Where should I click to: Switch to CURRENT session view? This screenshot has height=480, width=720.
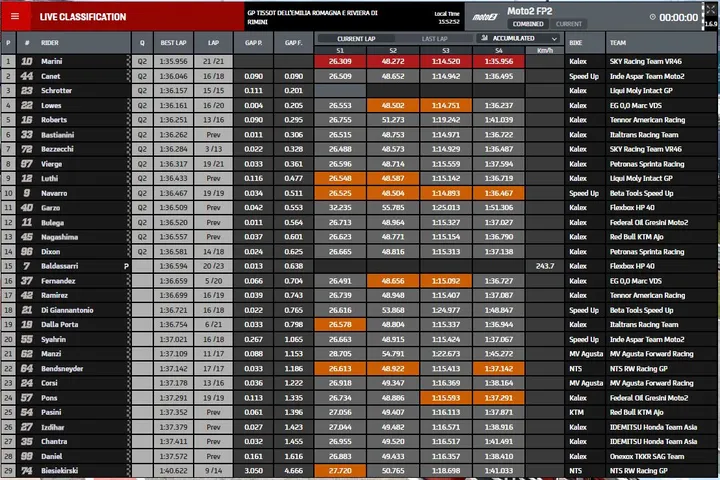pyautogui.click(x=568, y=24)
